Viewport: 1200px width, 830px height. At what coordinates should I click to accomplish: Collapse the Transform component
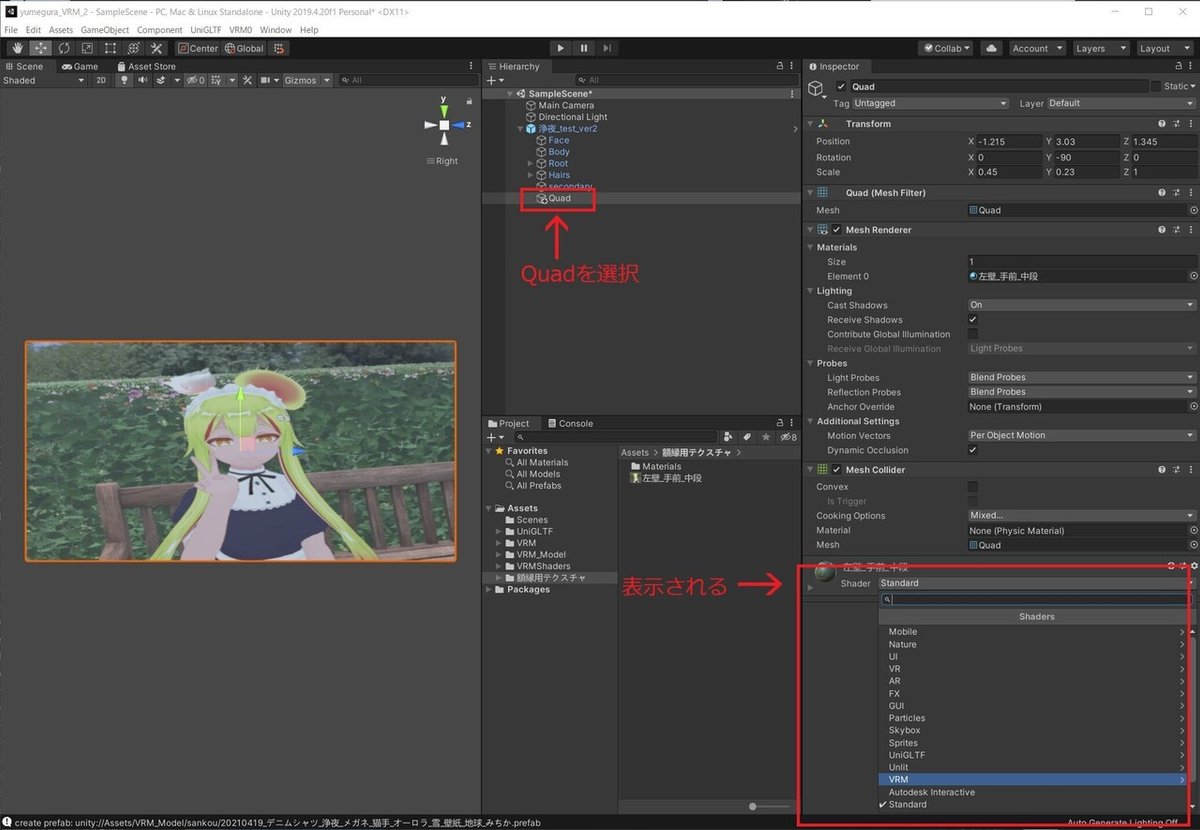810,124
